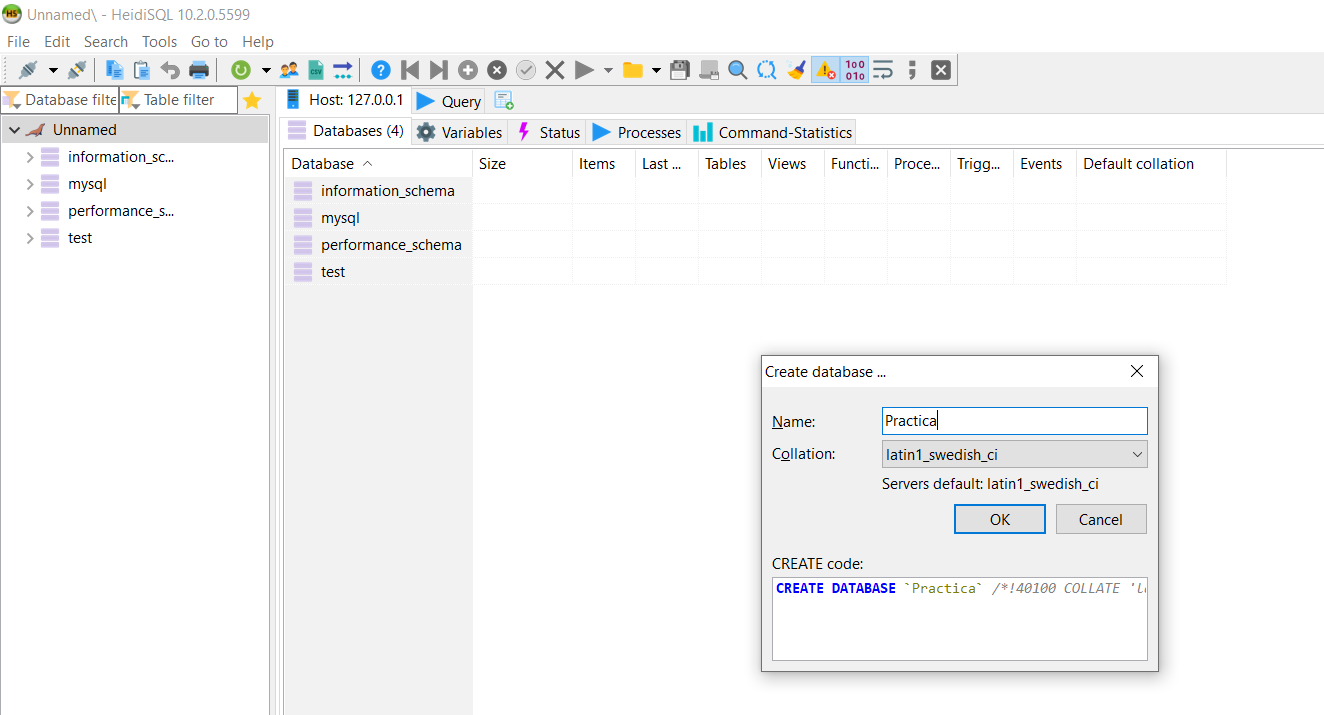Image resolution: width=1324 pixels, height=715 pixels.
Task: Switch to the Query tab
Action: (x=450, y=101)
